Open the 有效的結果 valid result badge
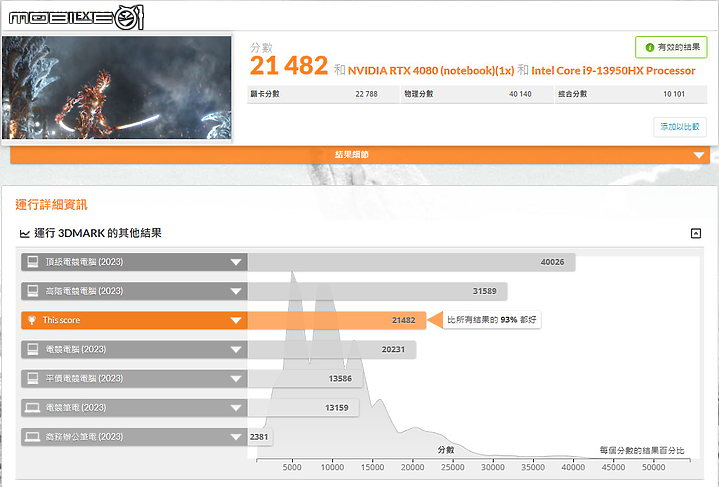The width and height of the screenshot is (719, 487). coord(671,47)
